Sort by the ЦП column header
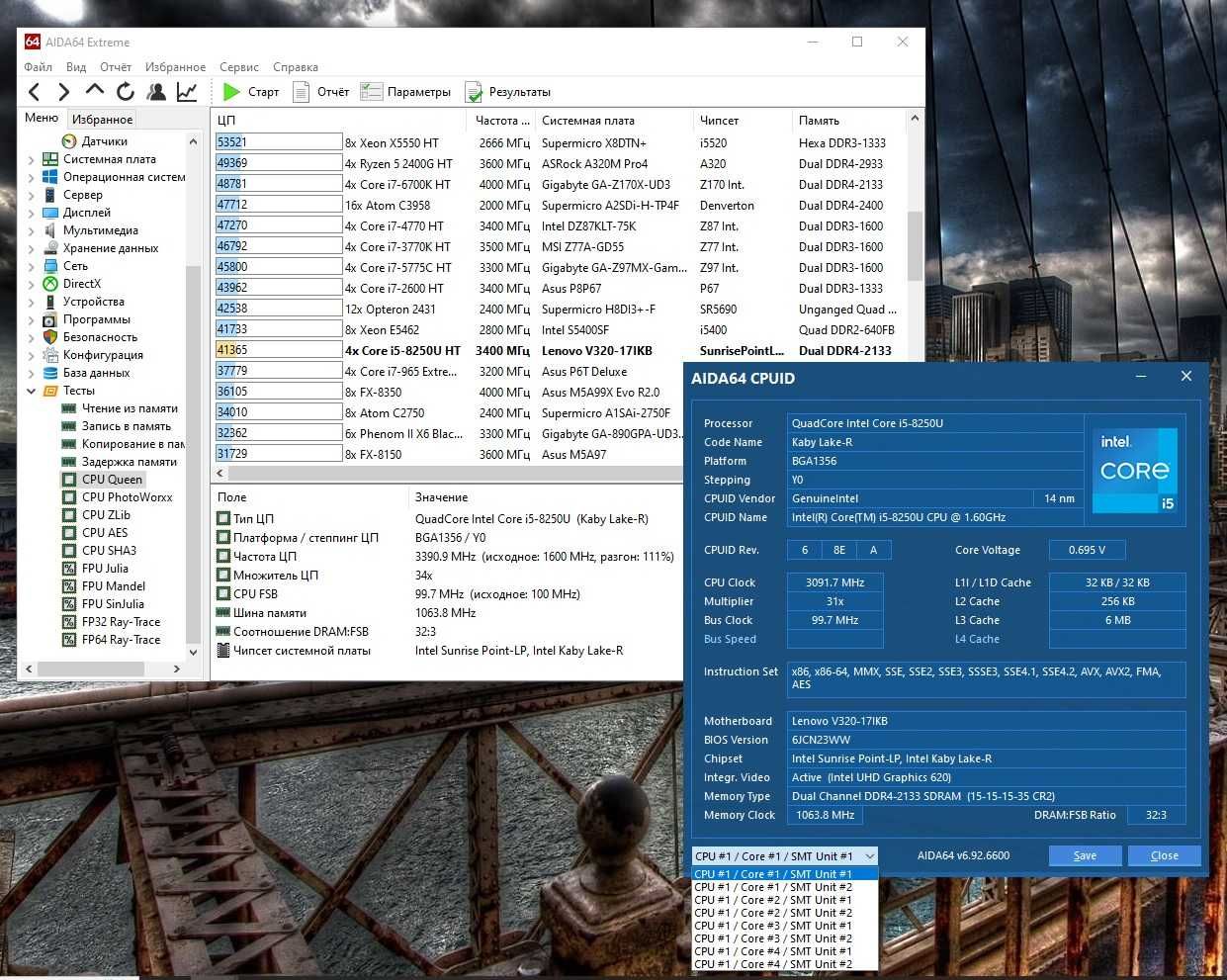 point(339,120)
